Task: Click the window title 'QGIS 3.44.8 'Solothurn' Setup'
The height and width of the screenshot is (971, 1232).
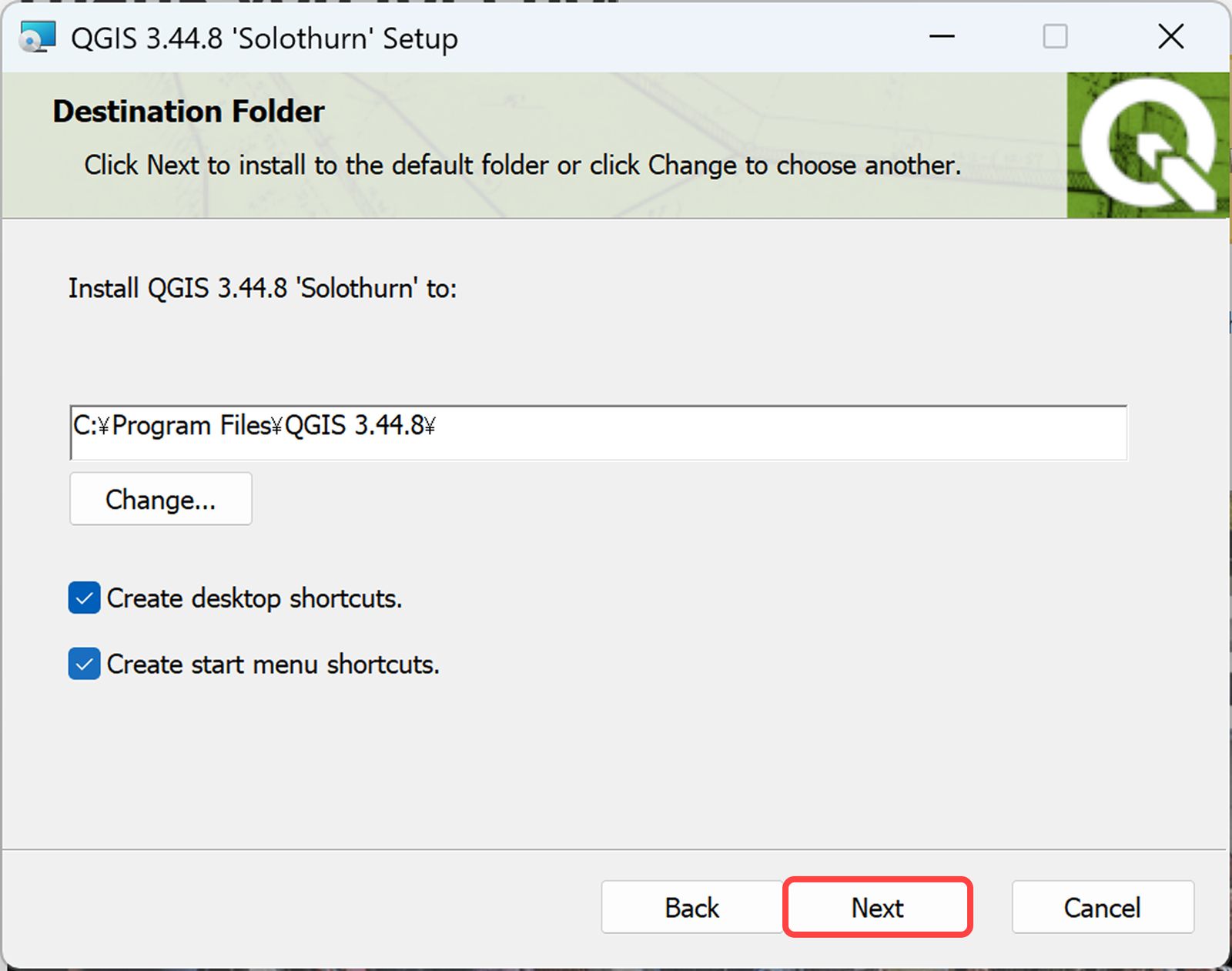Action: (x=264, y=38)
